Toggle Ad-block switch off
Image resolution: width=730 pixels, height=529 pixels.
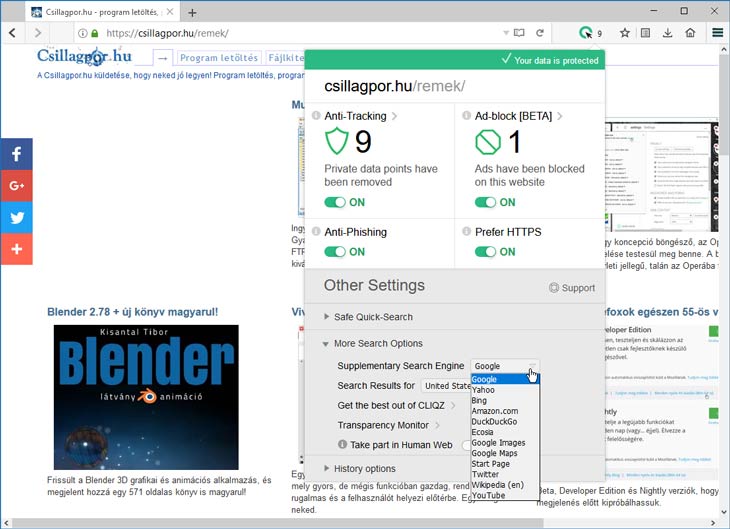(x=486, y=202)
